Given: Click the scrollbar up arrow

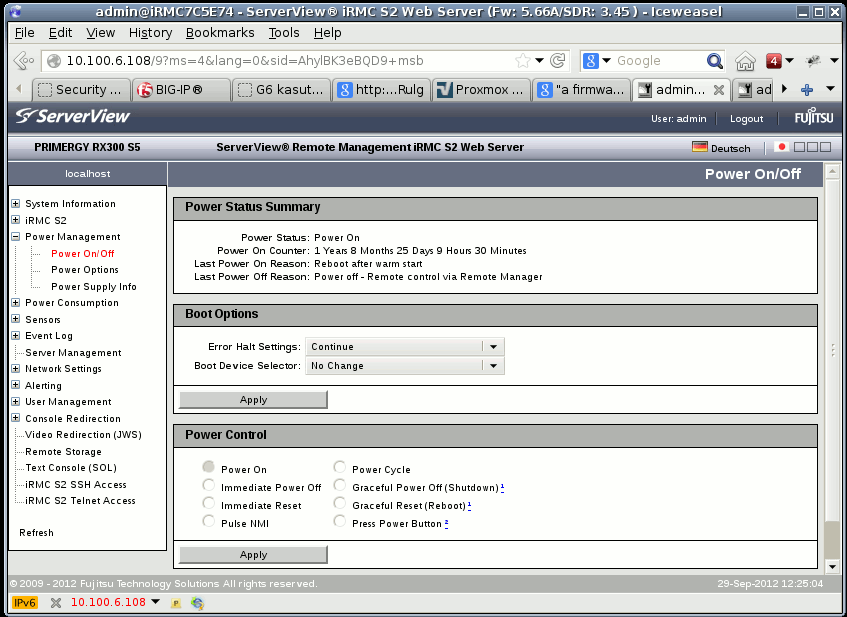Looking at the screenshot, I should pos(832,172).
